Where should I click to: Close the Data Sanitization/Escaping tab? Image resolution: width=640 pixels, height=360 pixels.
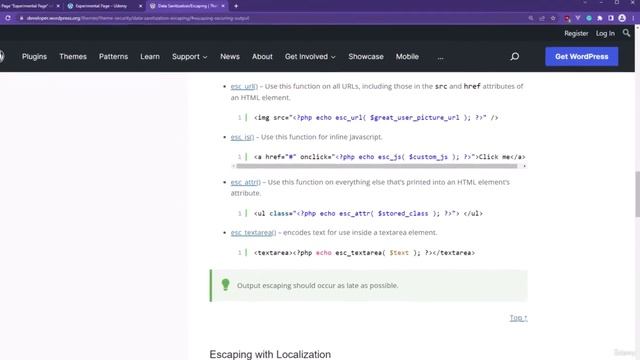(223, 6)
